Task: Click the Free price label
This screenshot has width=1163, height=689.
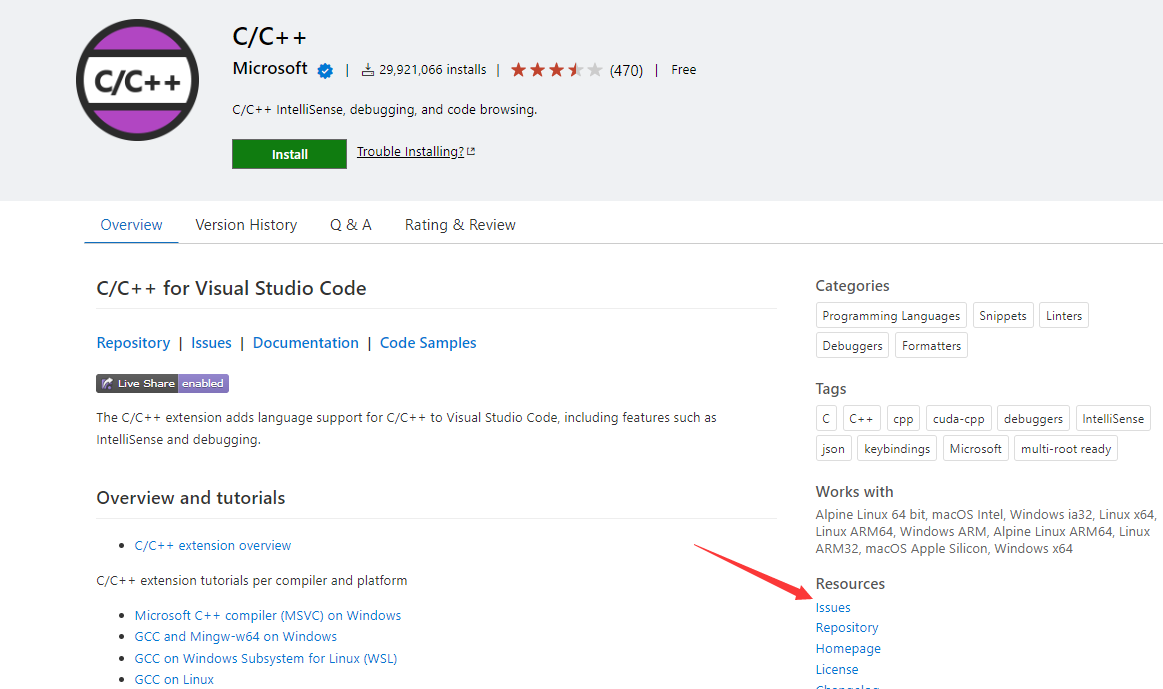Action: click(x=683, y=70)
